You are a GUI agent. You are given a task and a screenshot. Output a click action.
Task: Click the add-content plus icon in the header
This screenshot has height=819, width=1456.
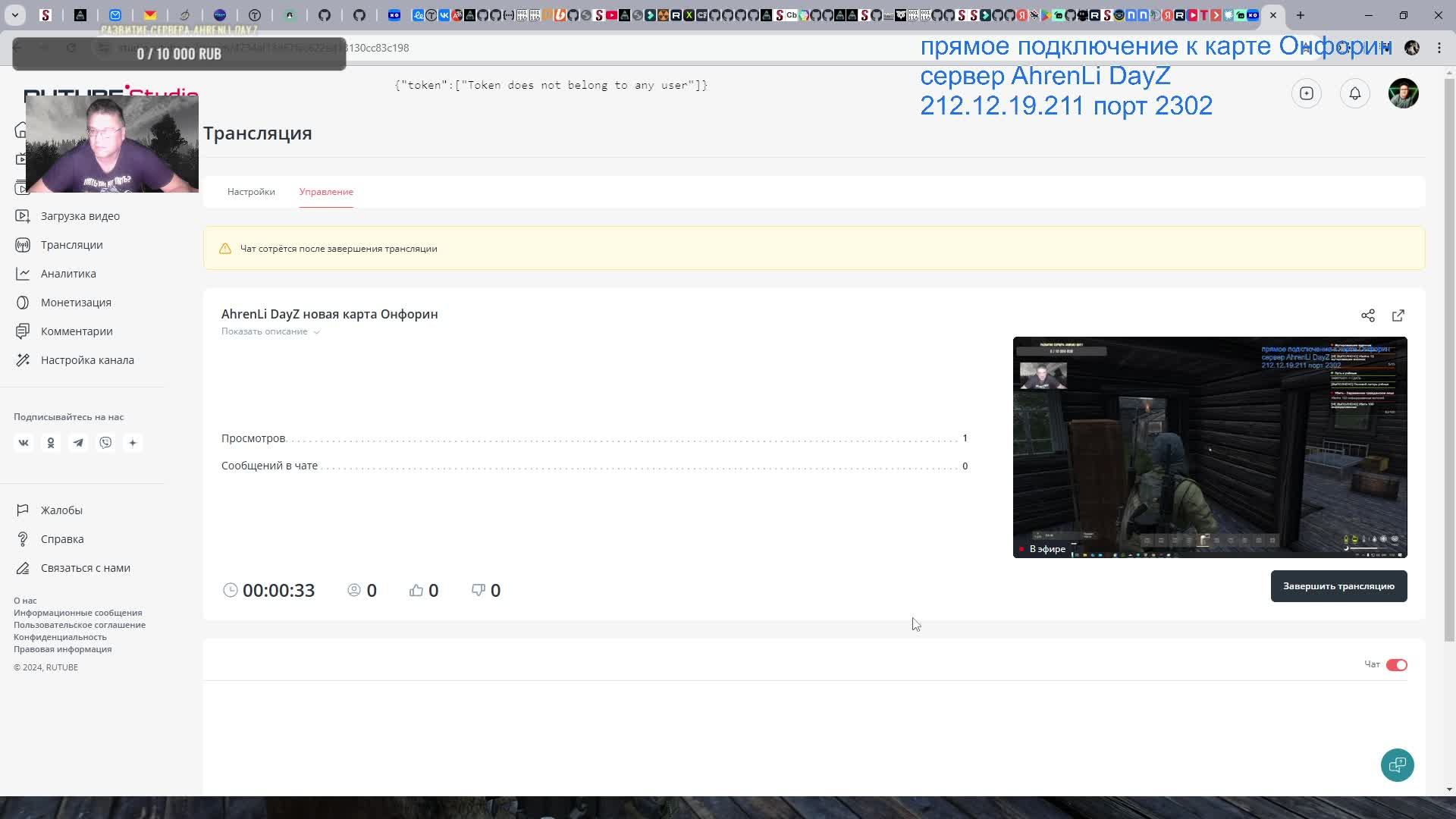pyautogui.click(x=1306, y=93)
